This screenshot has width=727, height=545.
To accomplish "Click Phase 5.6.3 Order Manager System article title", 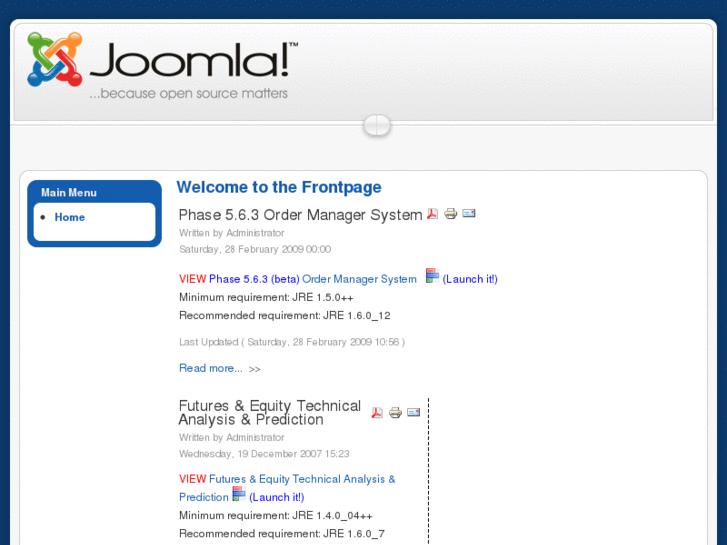I will 300,215.
